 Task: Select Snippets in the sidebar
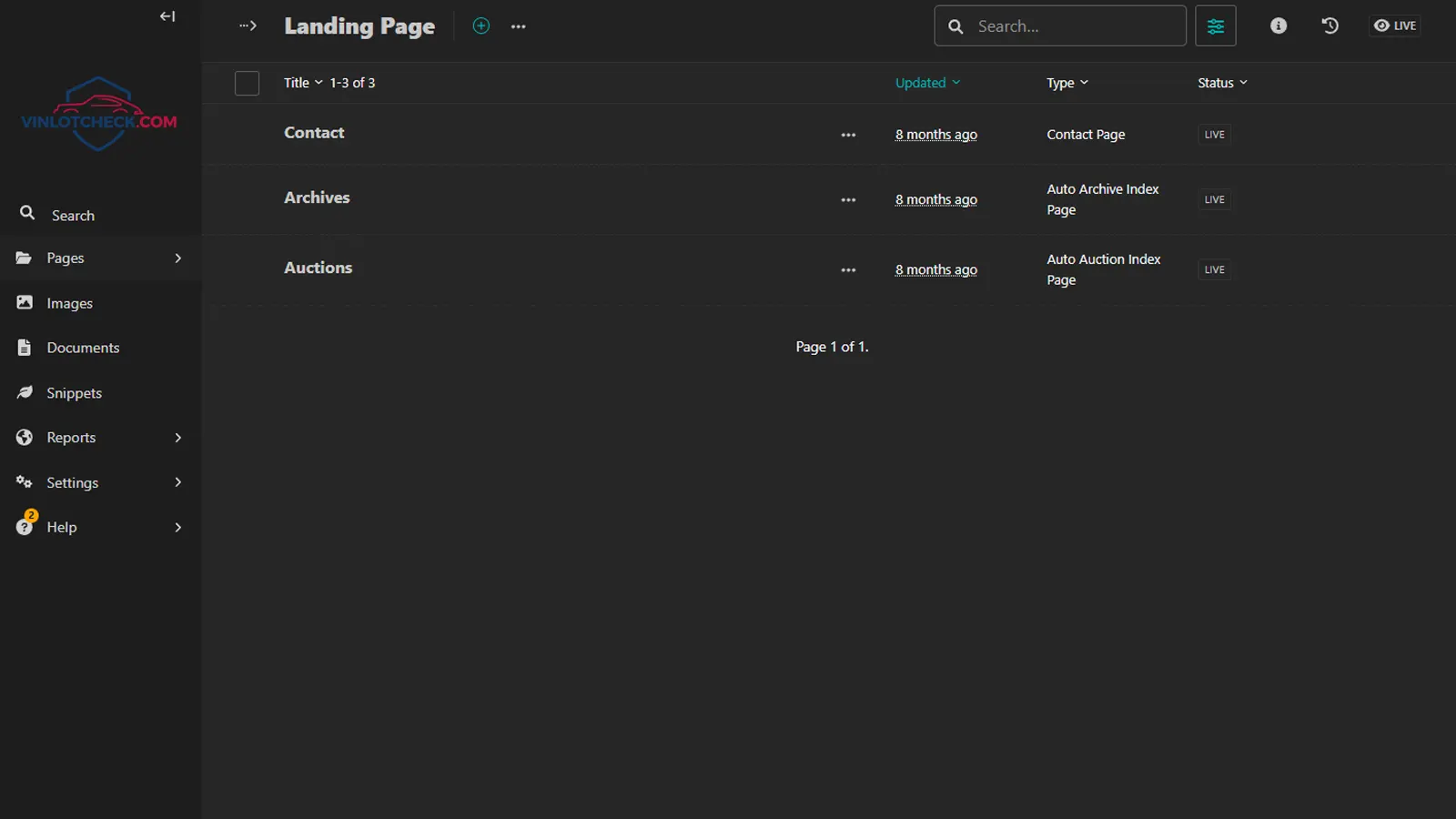click(74, 392)
